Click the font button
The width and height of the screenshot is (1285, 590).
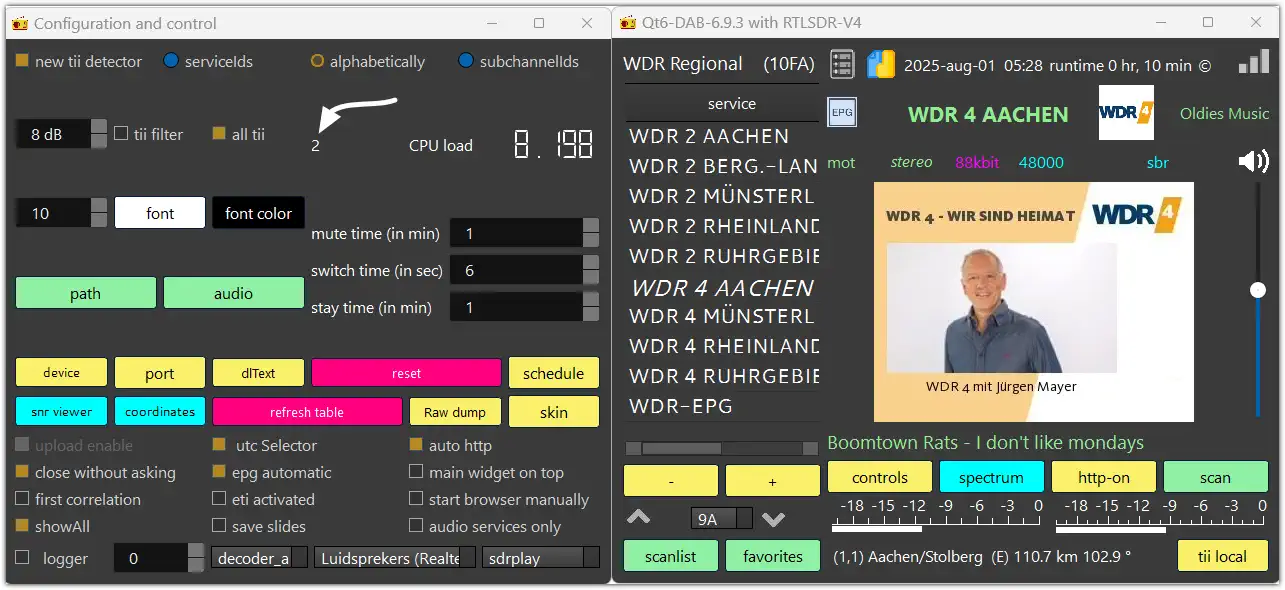point(160,213)
